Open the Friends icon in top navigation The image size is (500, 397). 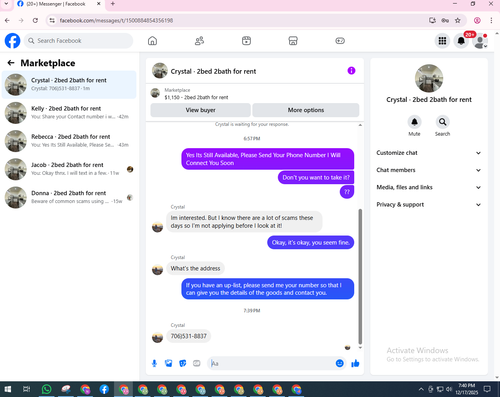click(x=199, y=41)
